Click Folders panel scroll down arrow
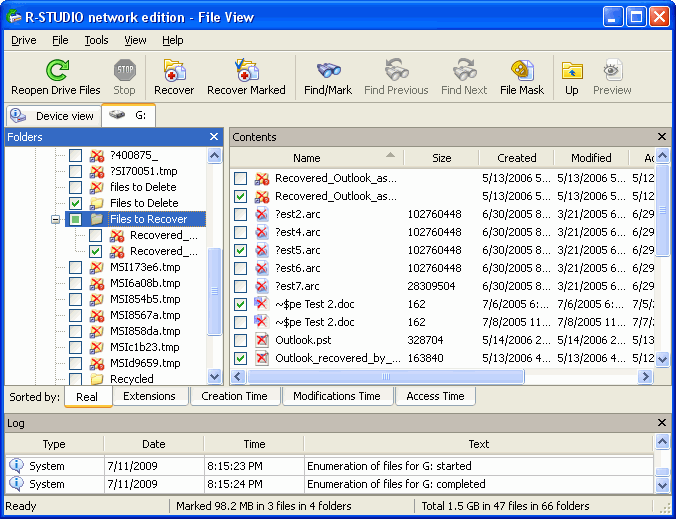 tap(214, 376)
